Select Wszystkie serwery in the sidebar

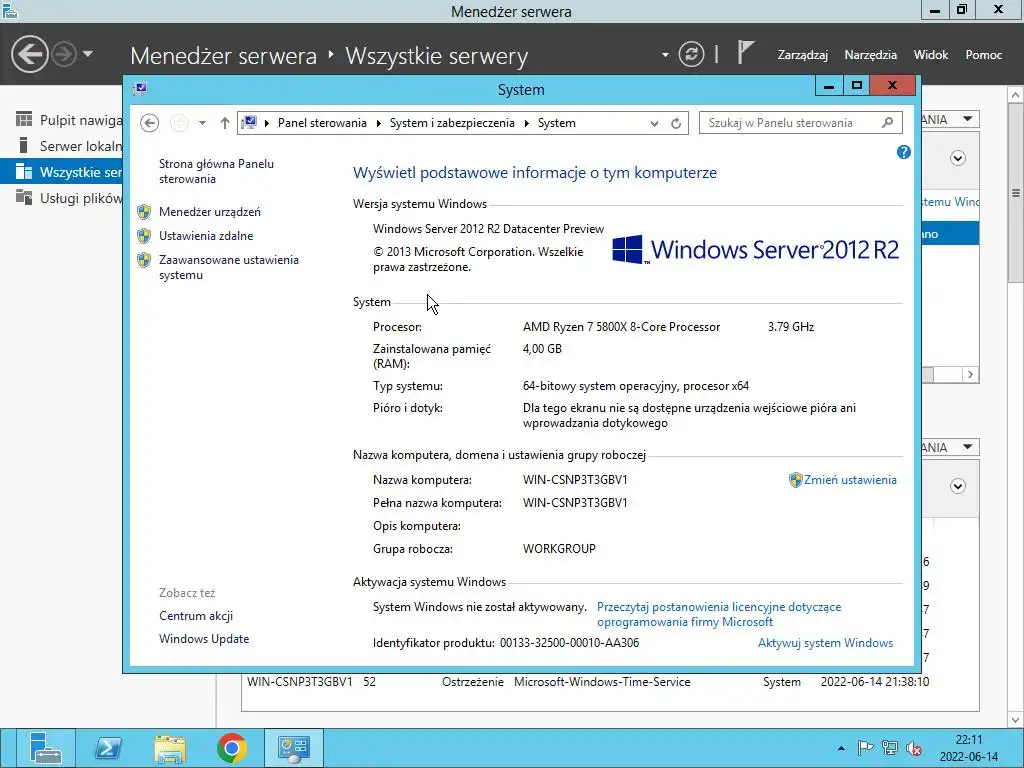click(x=61, y=172)
